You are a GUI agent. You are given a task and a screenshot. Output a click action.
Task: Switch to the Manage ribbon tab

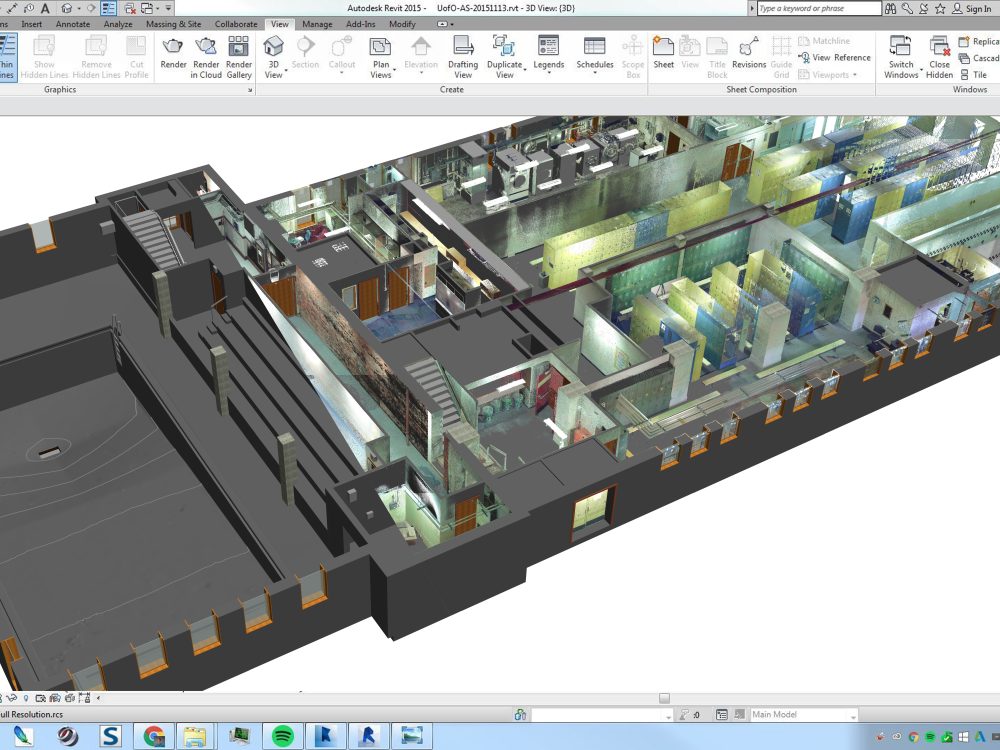point(316,23)
